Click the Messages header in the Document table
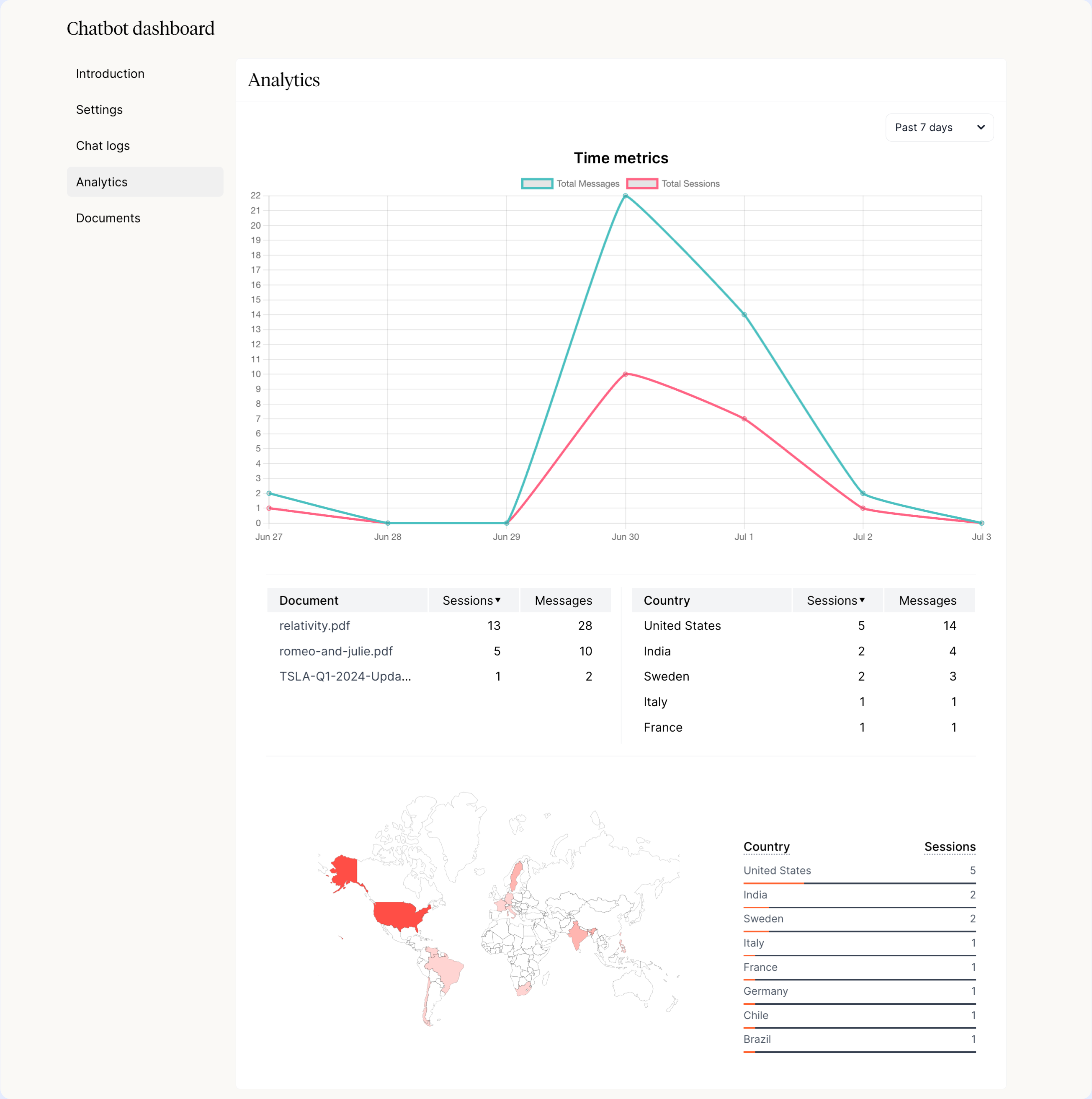The height and width of the screenshot is (1099, 1092). 563,601
